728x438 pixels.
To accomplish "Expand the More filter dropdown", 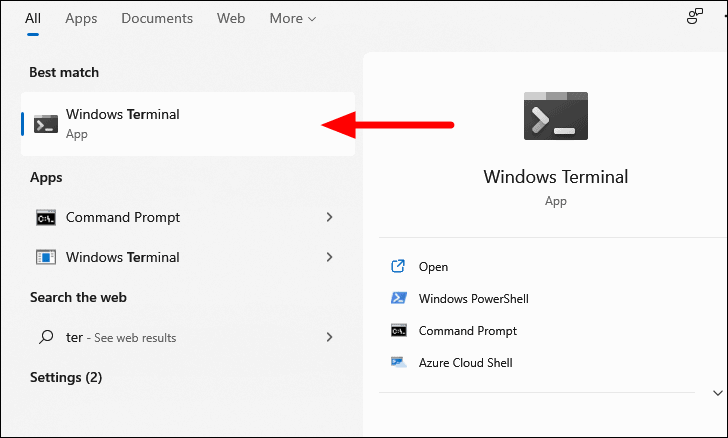I will point(292,19).
